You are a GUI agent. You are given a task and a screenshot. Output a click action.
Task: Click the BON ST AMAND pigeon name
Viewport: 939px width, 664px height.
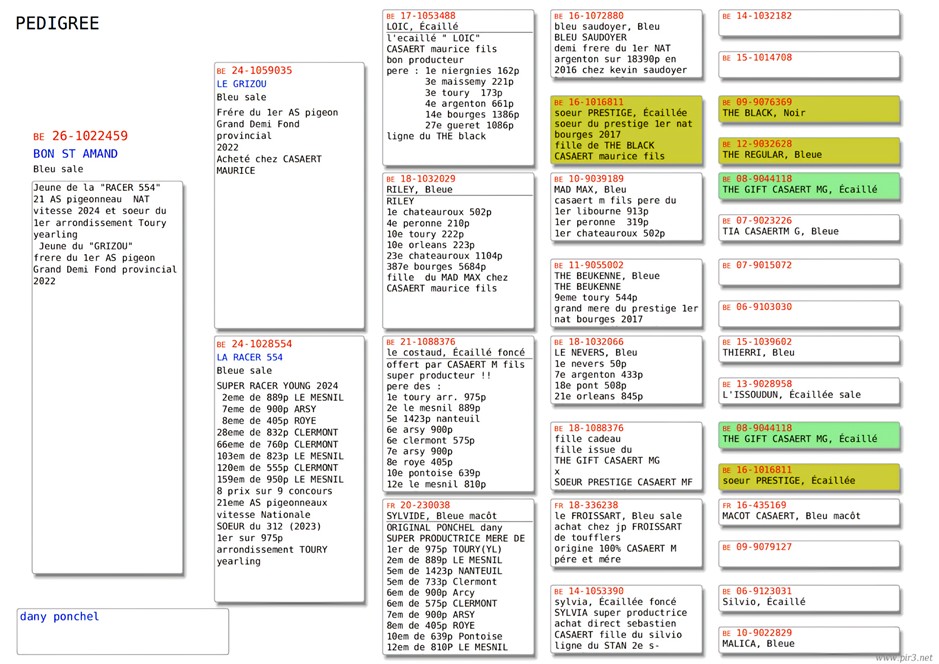pos(75,154)
